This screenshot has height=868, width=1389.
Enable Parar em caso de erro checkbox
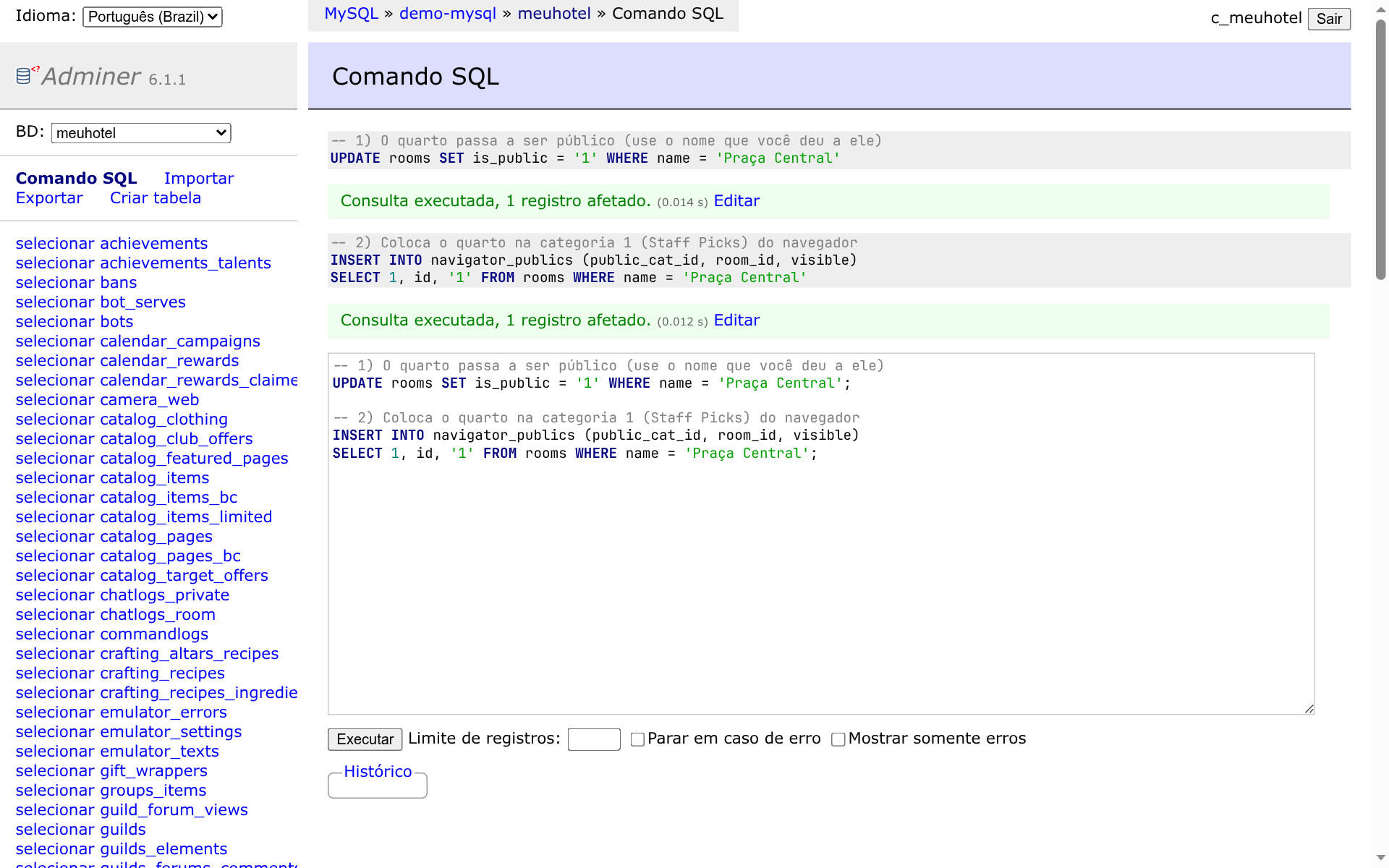coord(637,739)
